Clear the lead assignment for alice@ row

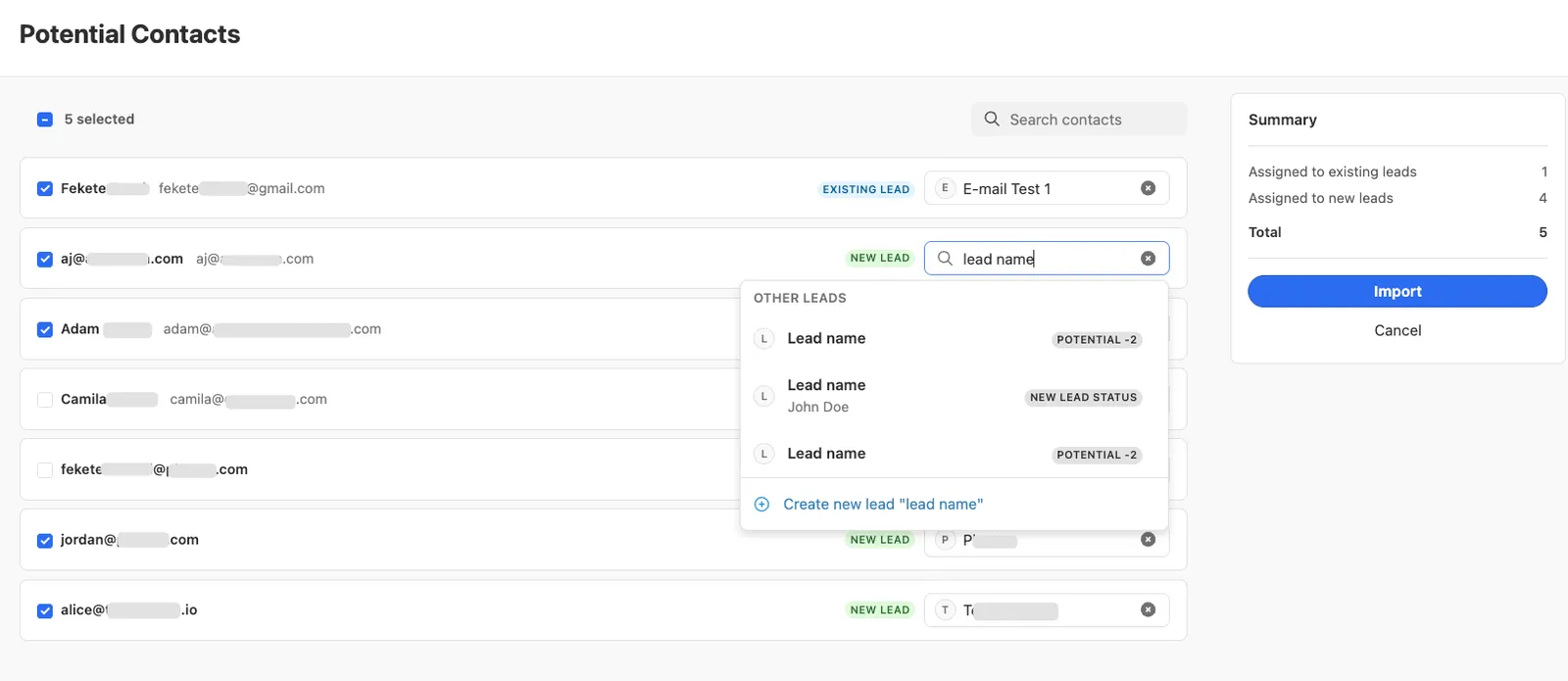[1148, 609]
